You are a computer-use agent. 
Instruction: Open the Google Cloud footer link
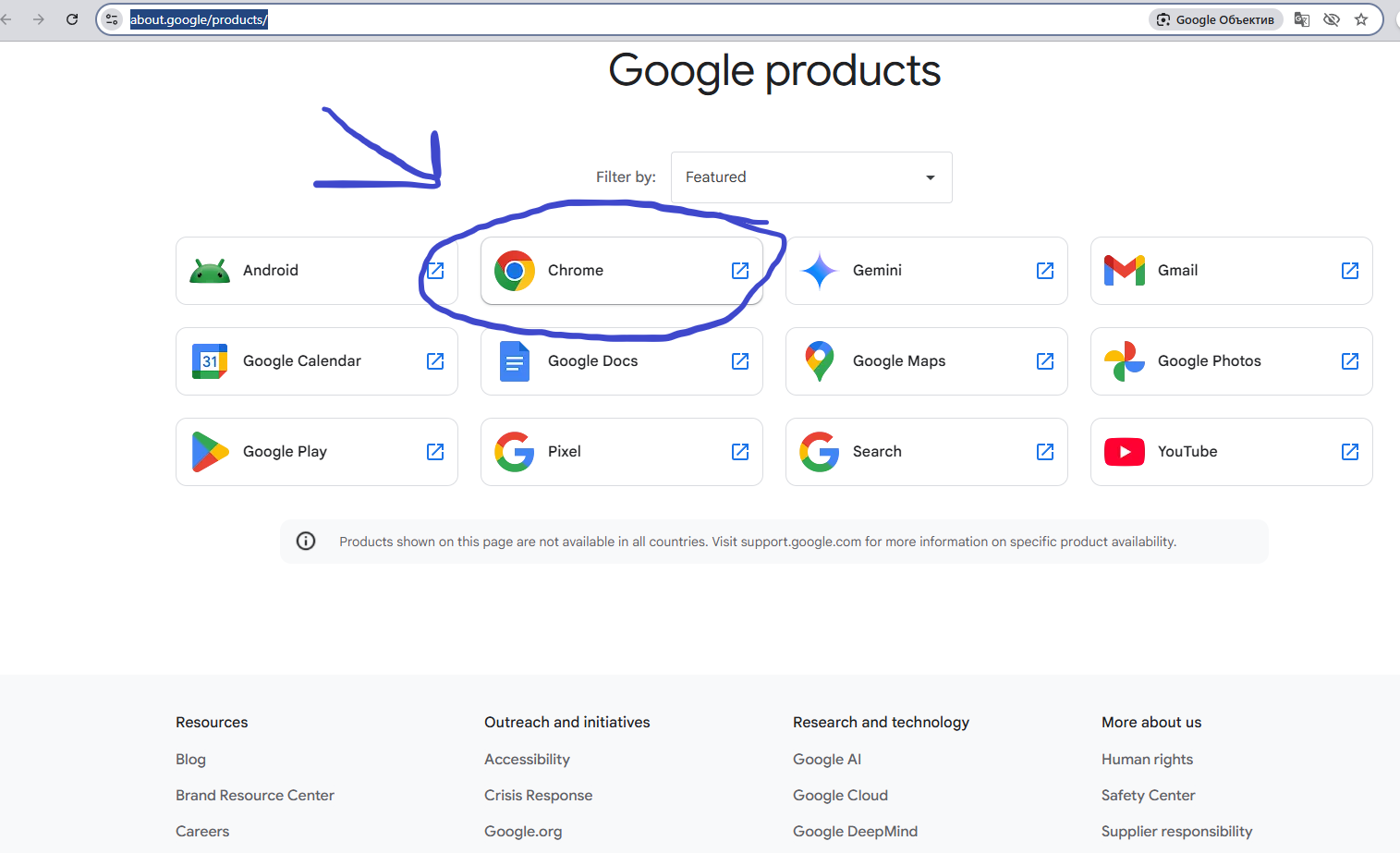pyautogui.click(x=840, y=796)
